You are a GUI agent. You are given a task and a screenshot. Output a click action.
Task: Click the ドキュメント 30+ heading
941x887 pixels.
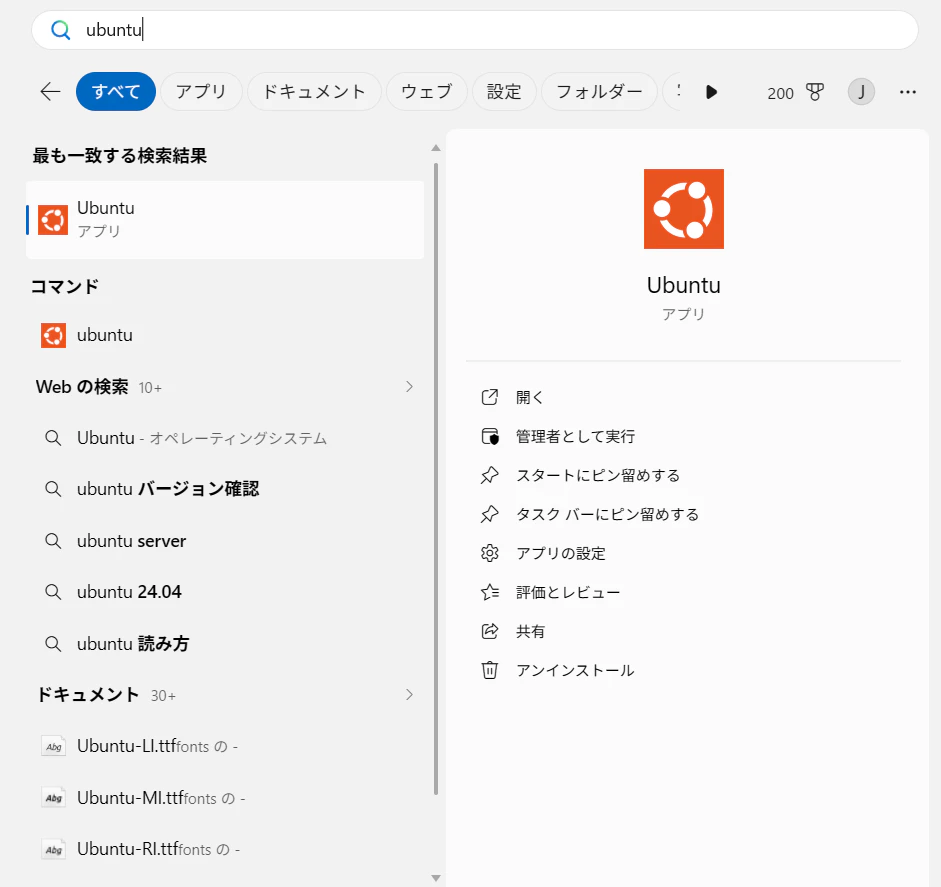106,695
